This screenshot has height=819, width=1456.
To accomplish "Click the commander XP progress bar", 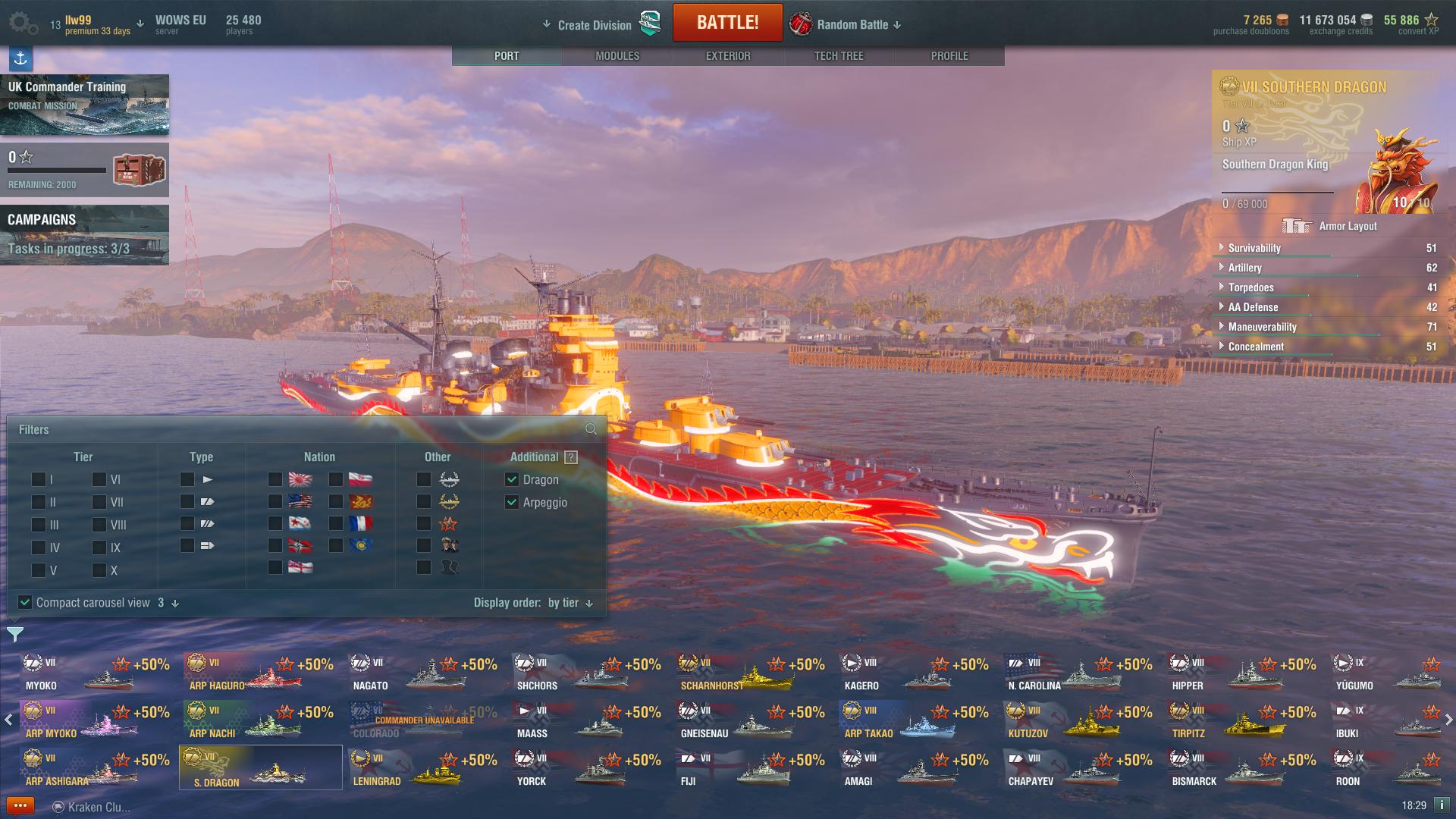I will pyautogui.click(x=1278, y=193).
